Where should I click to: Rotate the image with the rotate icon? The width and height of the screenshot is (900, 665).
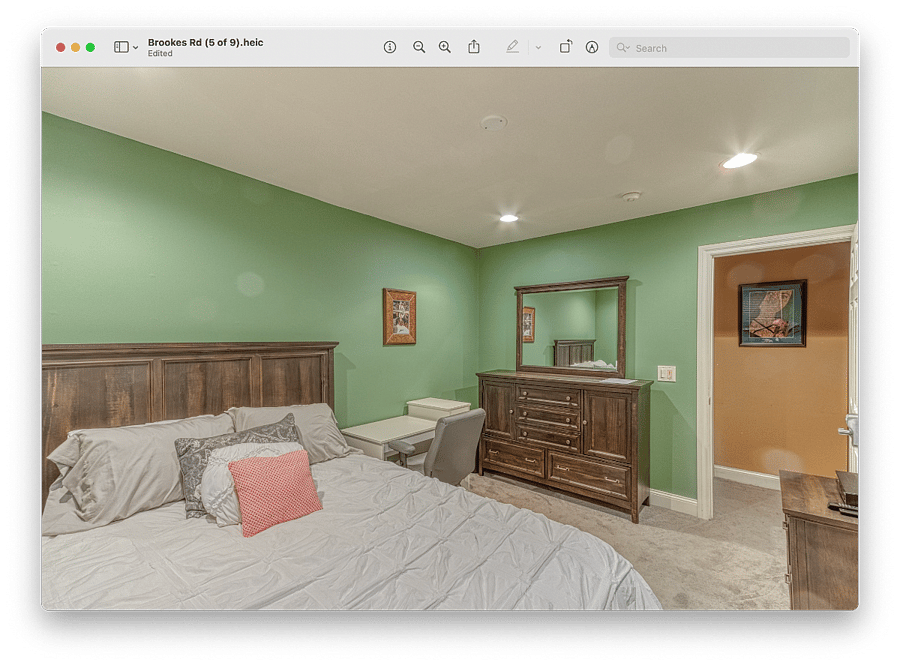point(566,47)
